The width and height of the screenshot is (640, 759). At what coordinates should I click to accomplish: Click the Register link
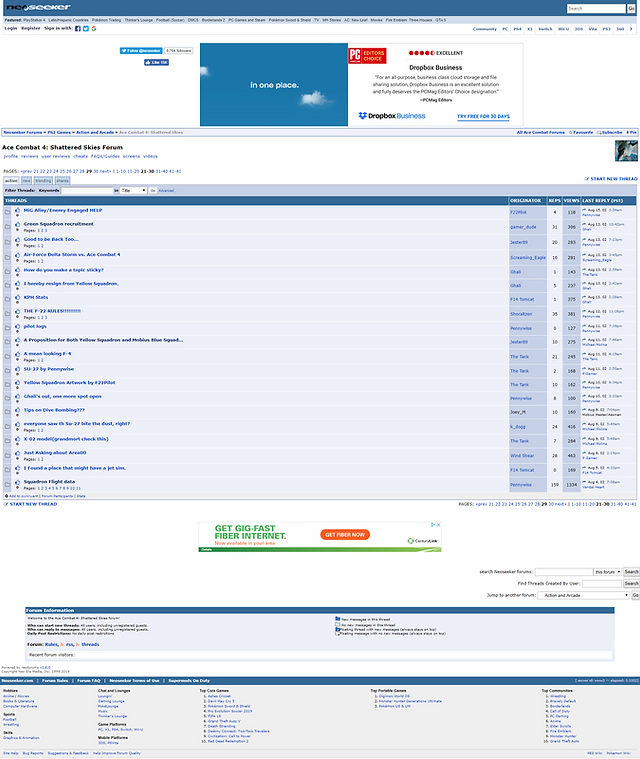pyautogui.click(x=30, y=29)
